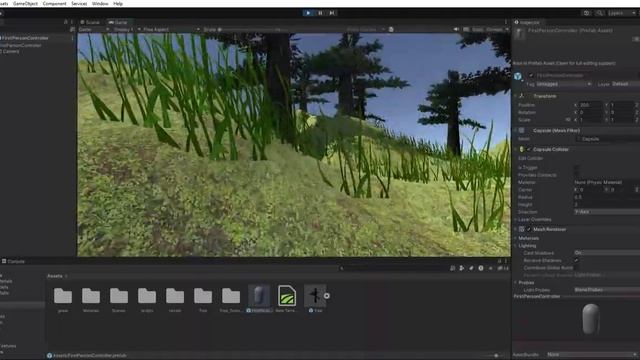Open the Services menu
Viewport: 640px width, 360px height.
79,3
